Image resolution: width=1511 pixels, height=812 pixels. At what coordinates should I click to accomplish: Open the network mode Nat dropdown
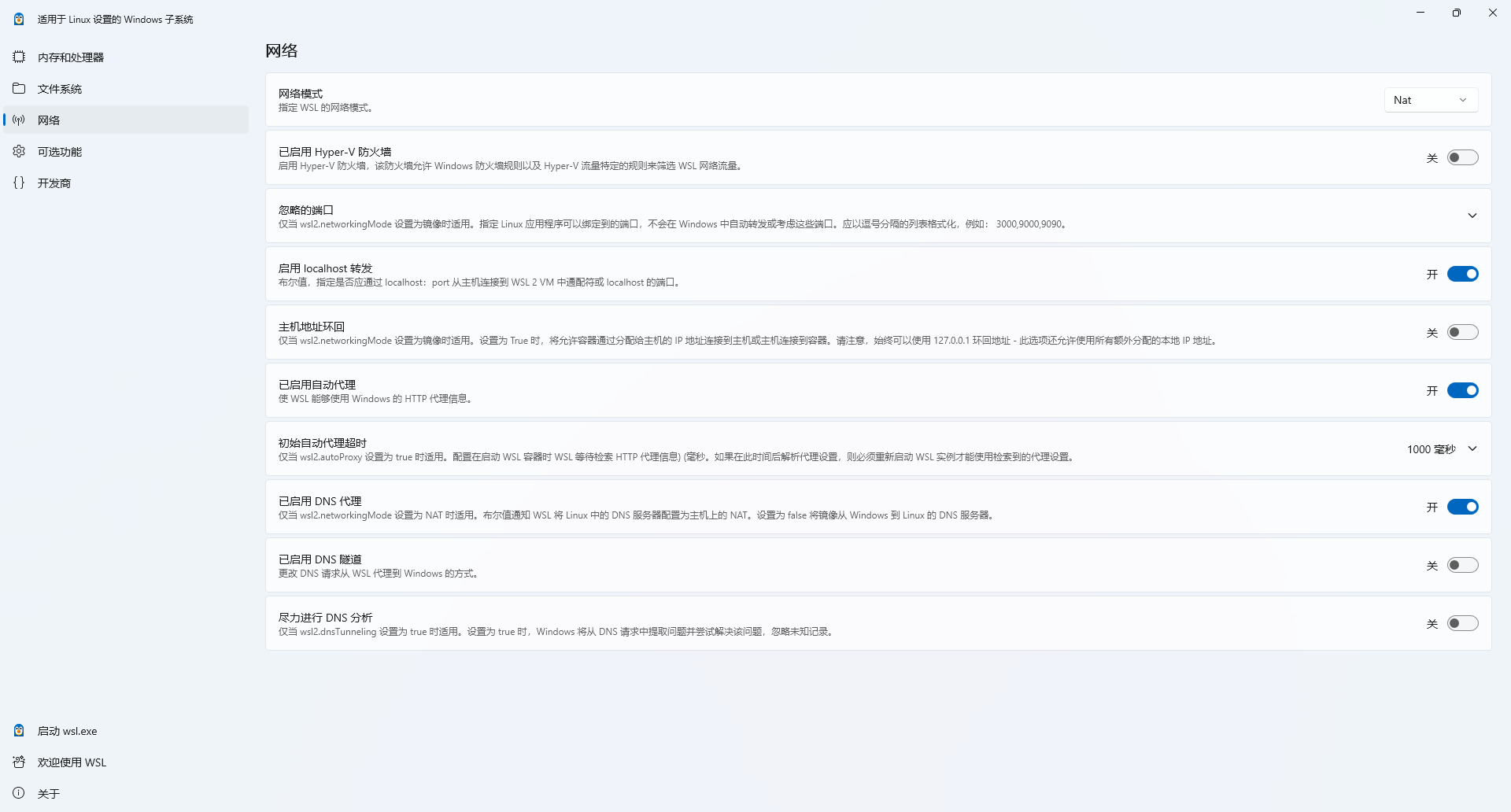pyautogui.click(x=1430, y=99)
